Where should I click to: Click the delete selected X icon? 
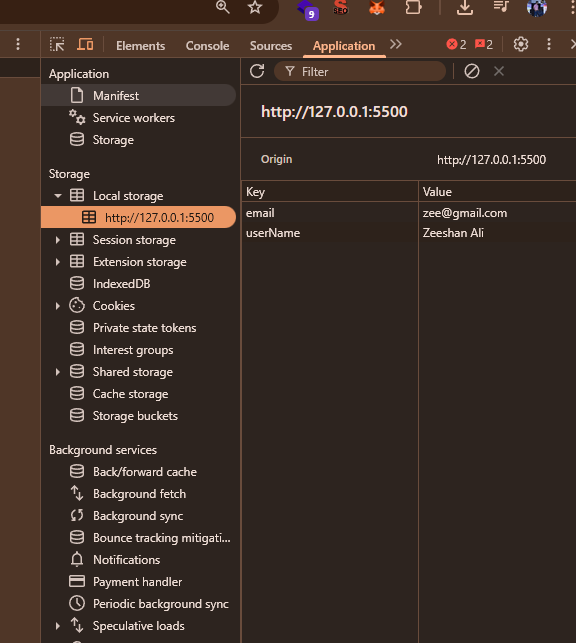tap(499, 71)
